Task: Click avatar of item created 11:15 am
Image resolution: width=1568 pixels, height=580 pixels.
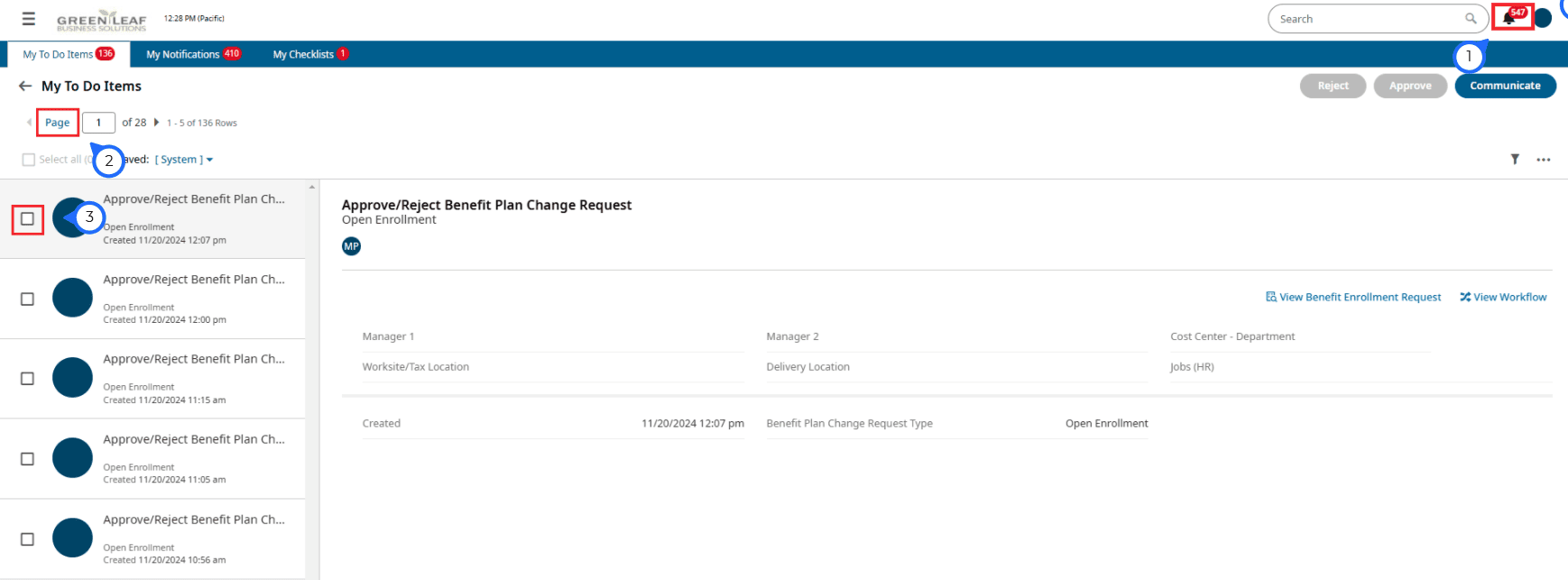Action: pos(72,378)
